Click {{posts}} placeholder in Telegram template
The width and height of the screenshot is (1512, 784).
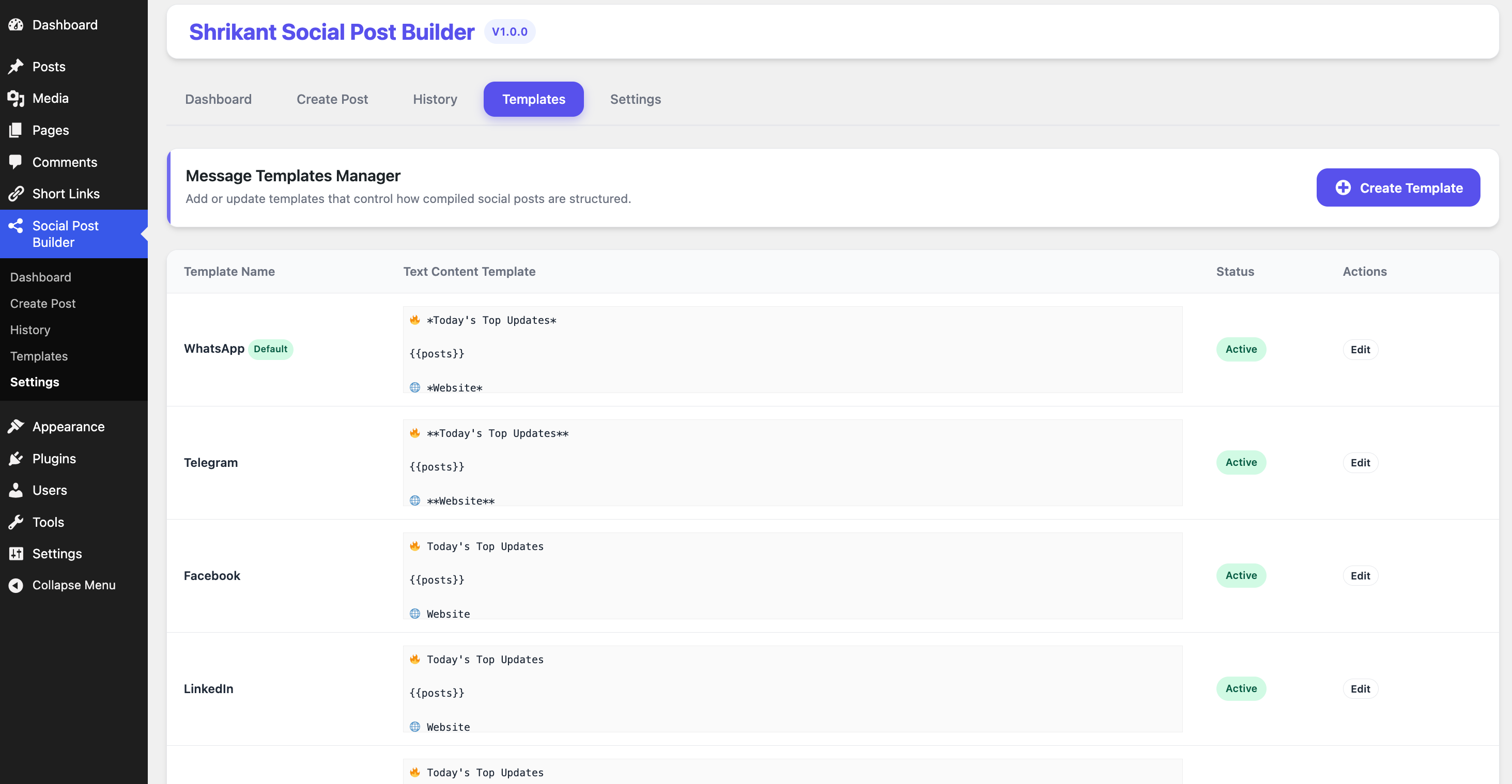[437, 467]
